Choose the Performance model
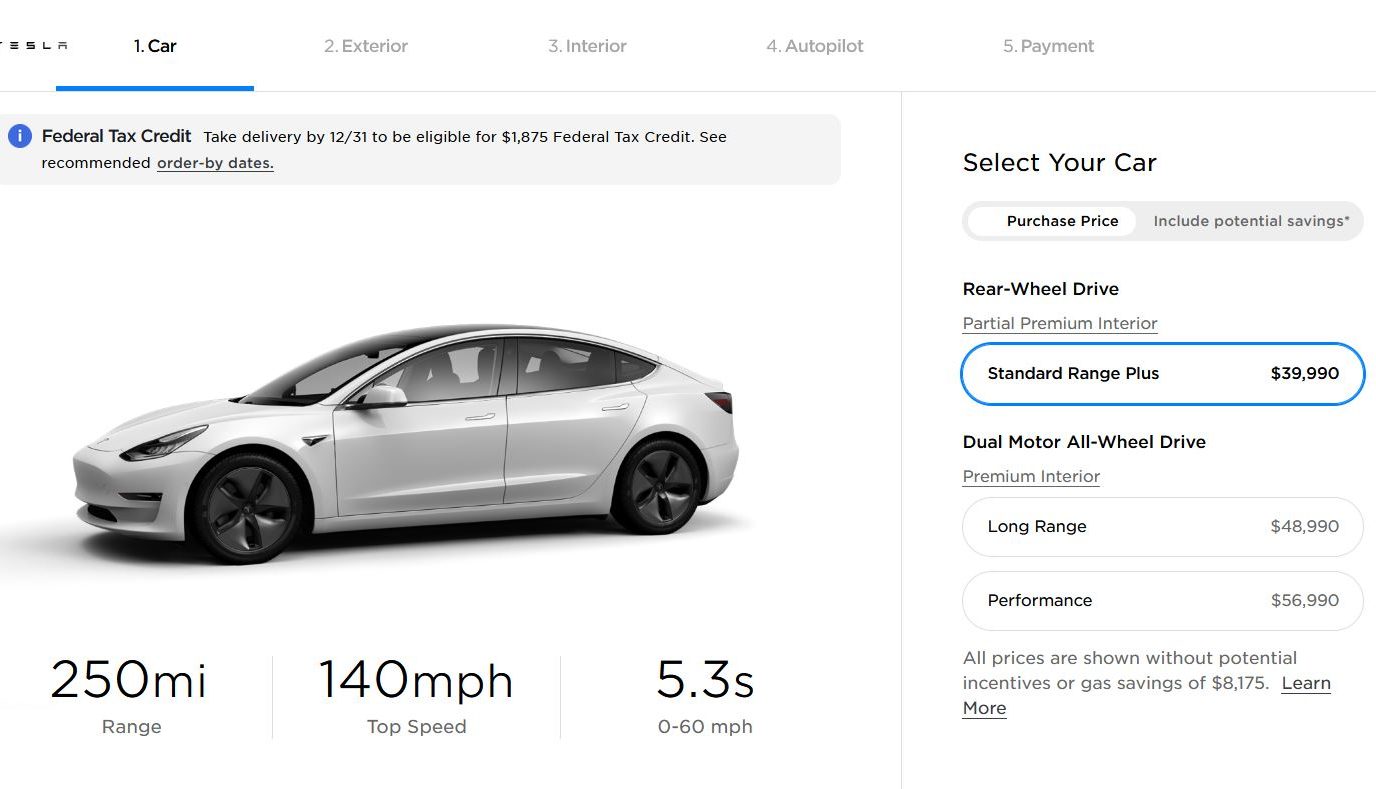Image resolution: width=1376 pixels, height=789 pixels. coord(1163,601)
